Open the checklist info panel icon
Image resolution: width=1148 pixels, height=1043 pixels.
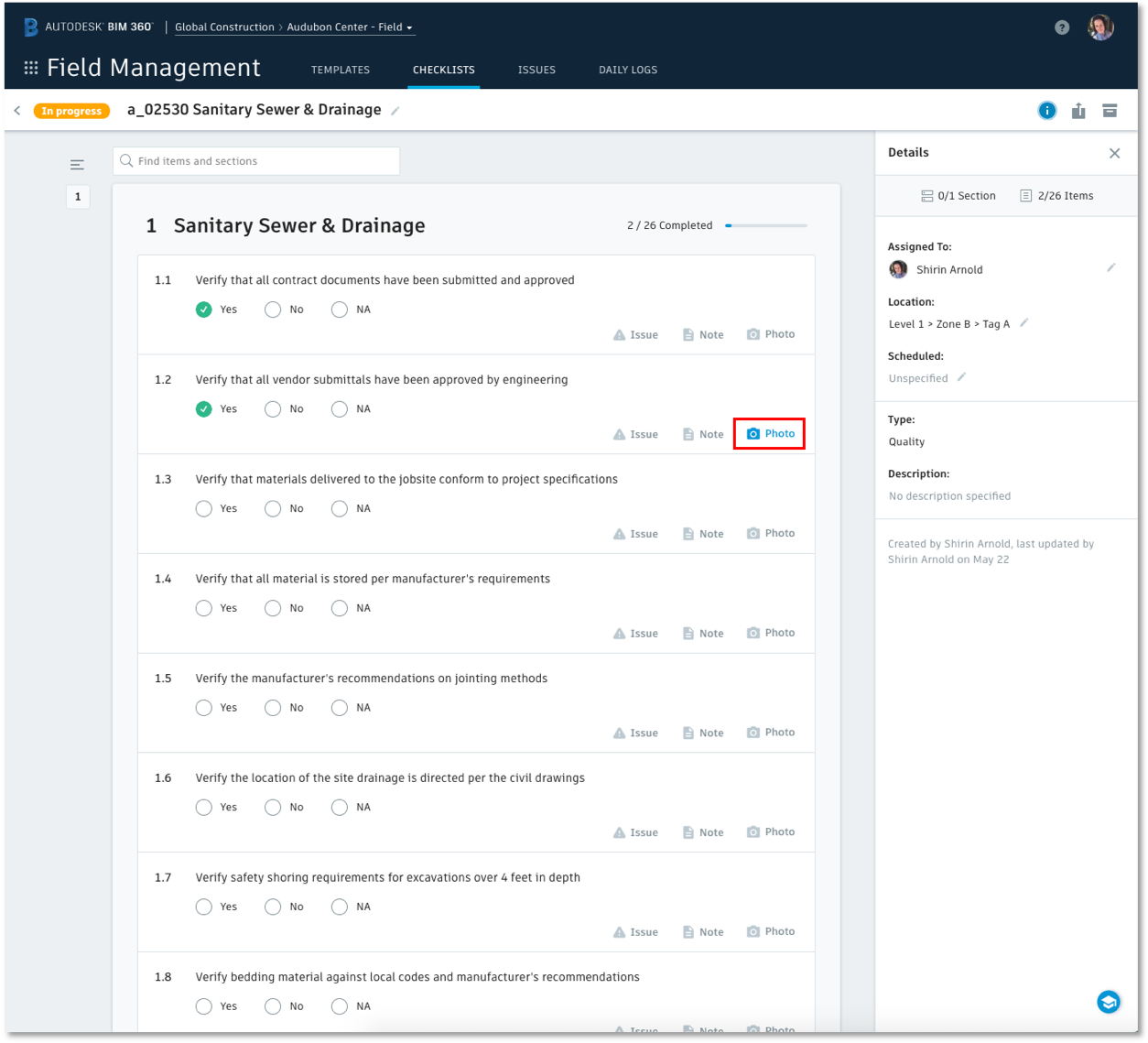point(1046,110)
